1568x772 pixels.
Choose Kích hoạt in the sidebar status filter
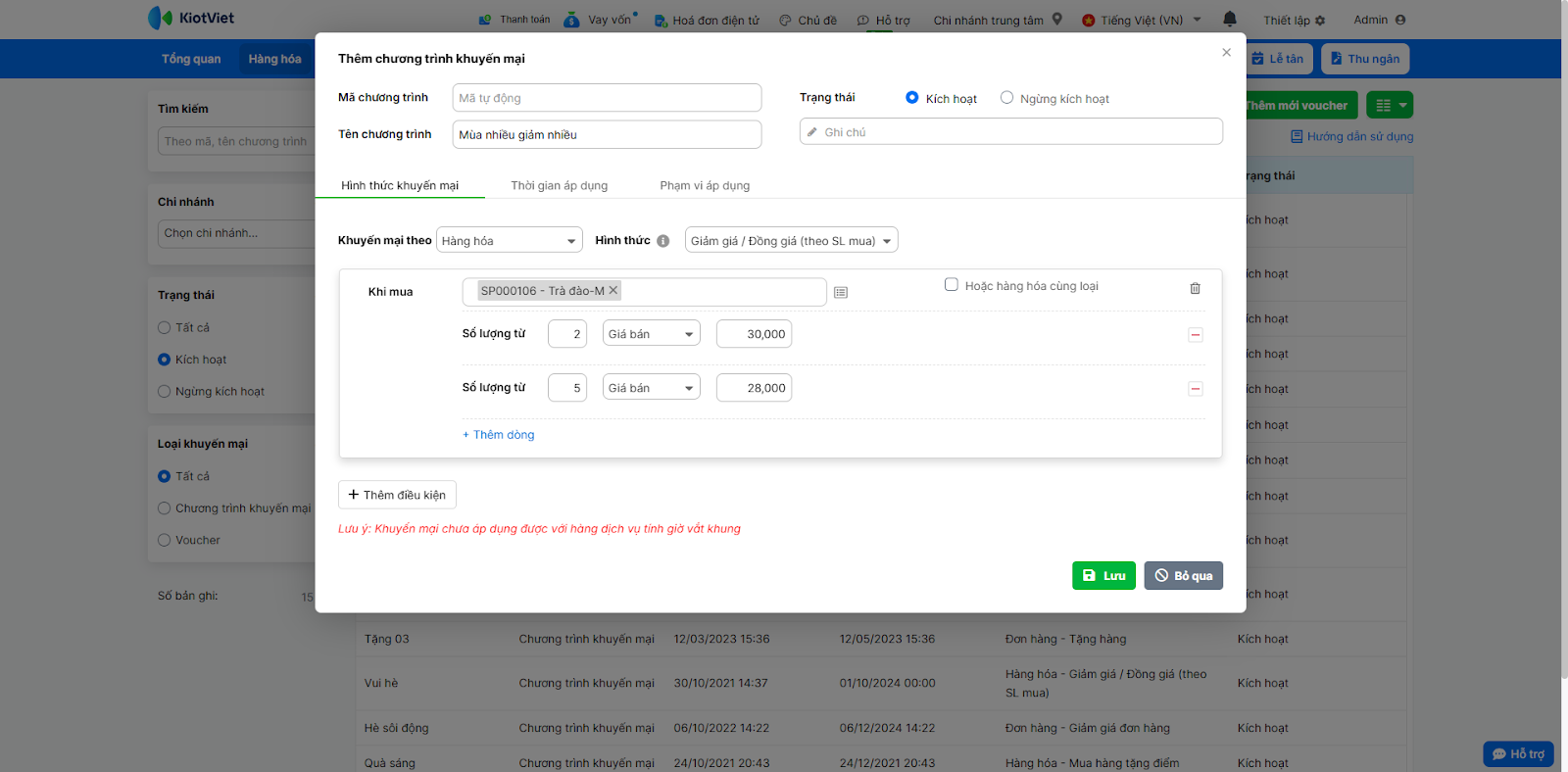click(165, 360)
